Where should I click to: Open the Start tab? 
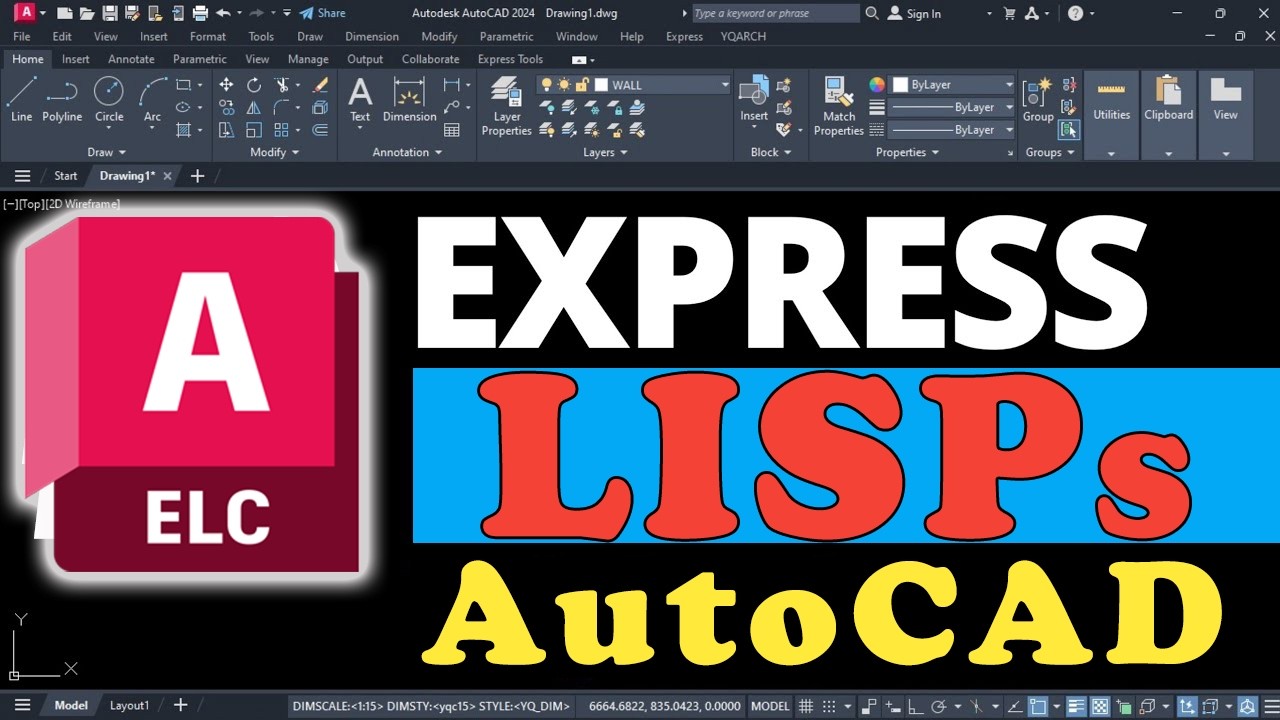65,176
